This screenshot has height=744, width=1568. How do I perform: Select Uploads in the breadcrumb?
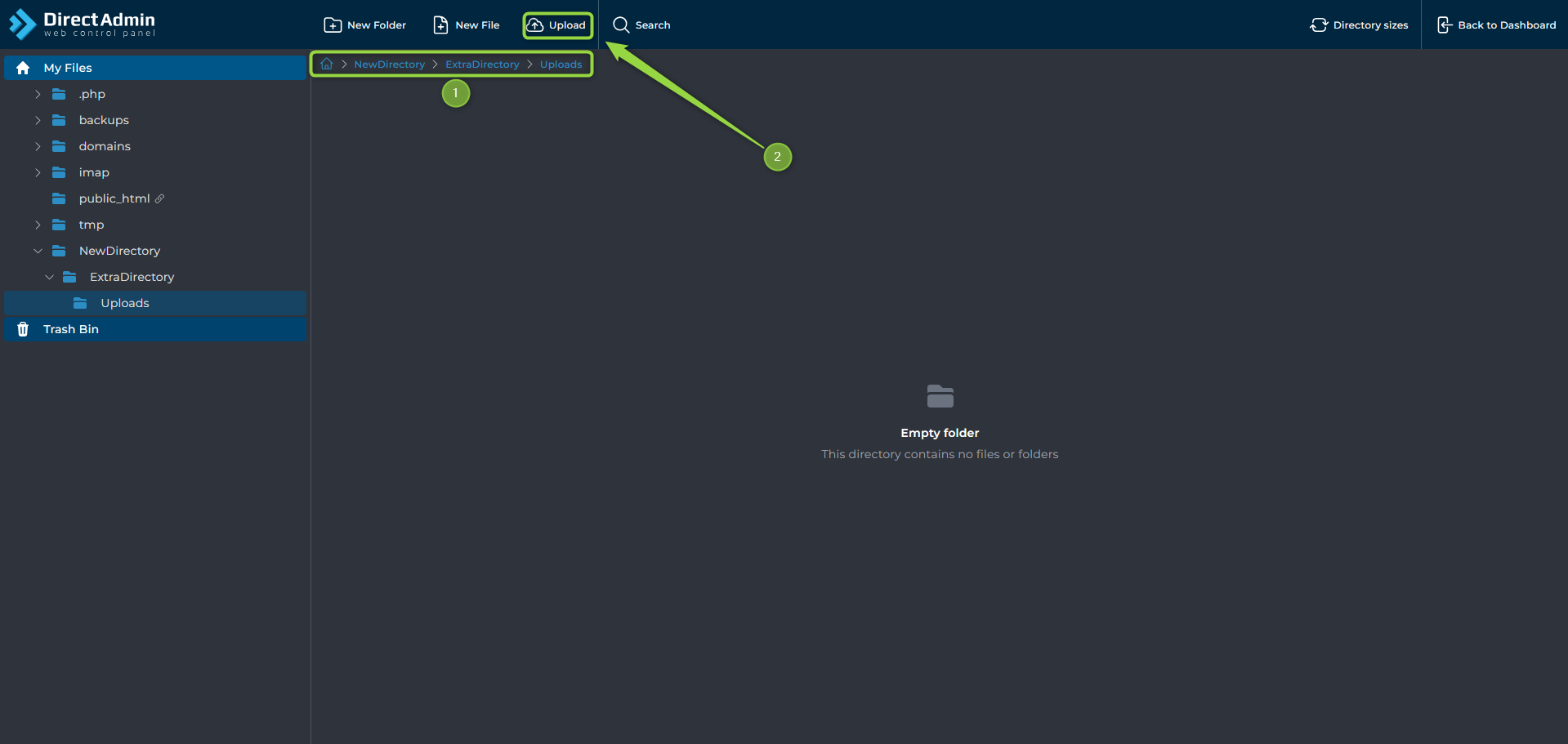tap(561, 65)
